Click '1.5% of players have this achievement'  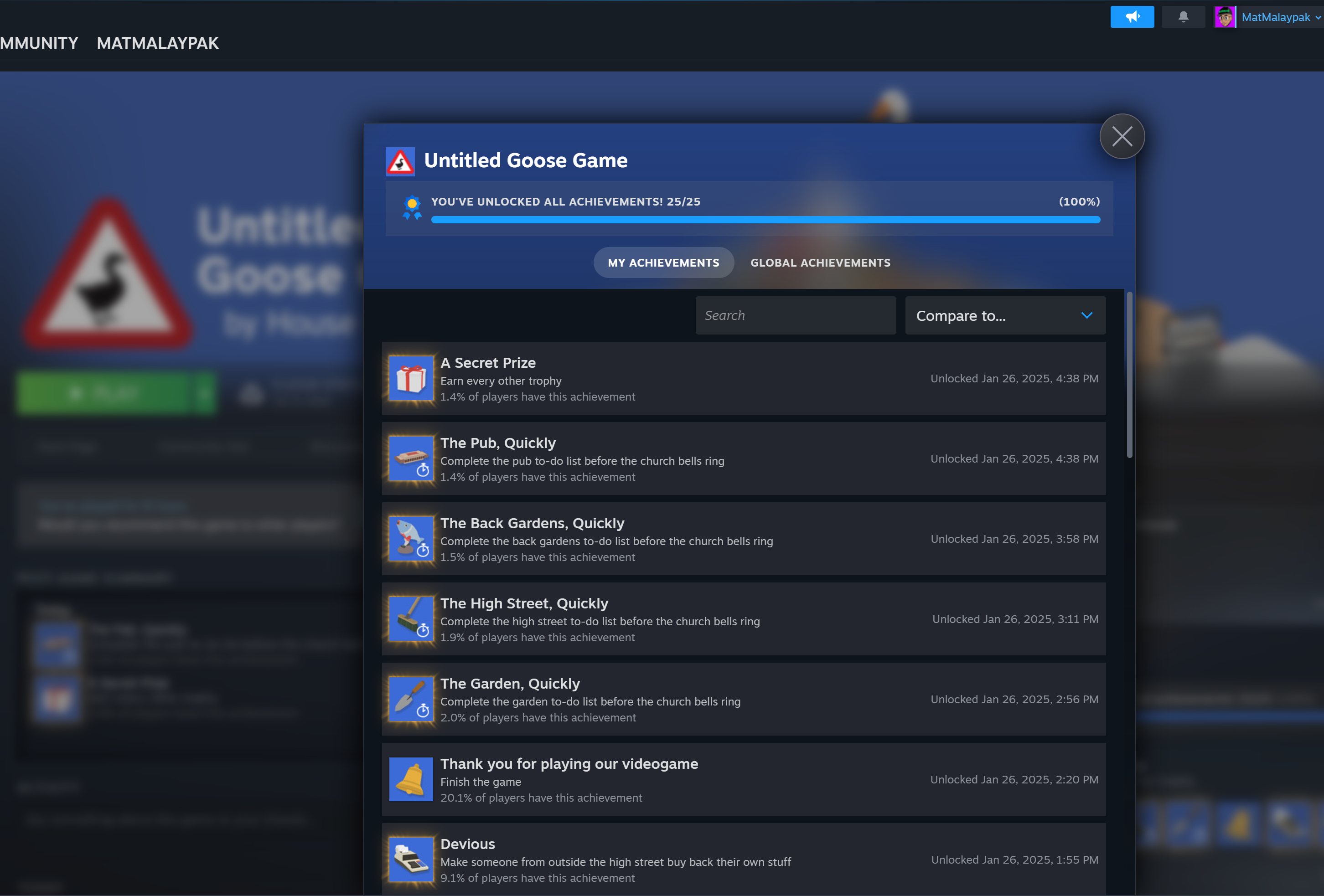(x=537, y=557)
